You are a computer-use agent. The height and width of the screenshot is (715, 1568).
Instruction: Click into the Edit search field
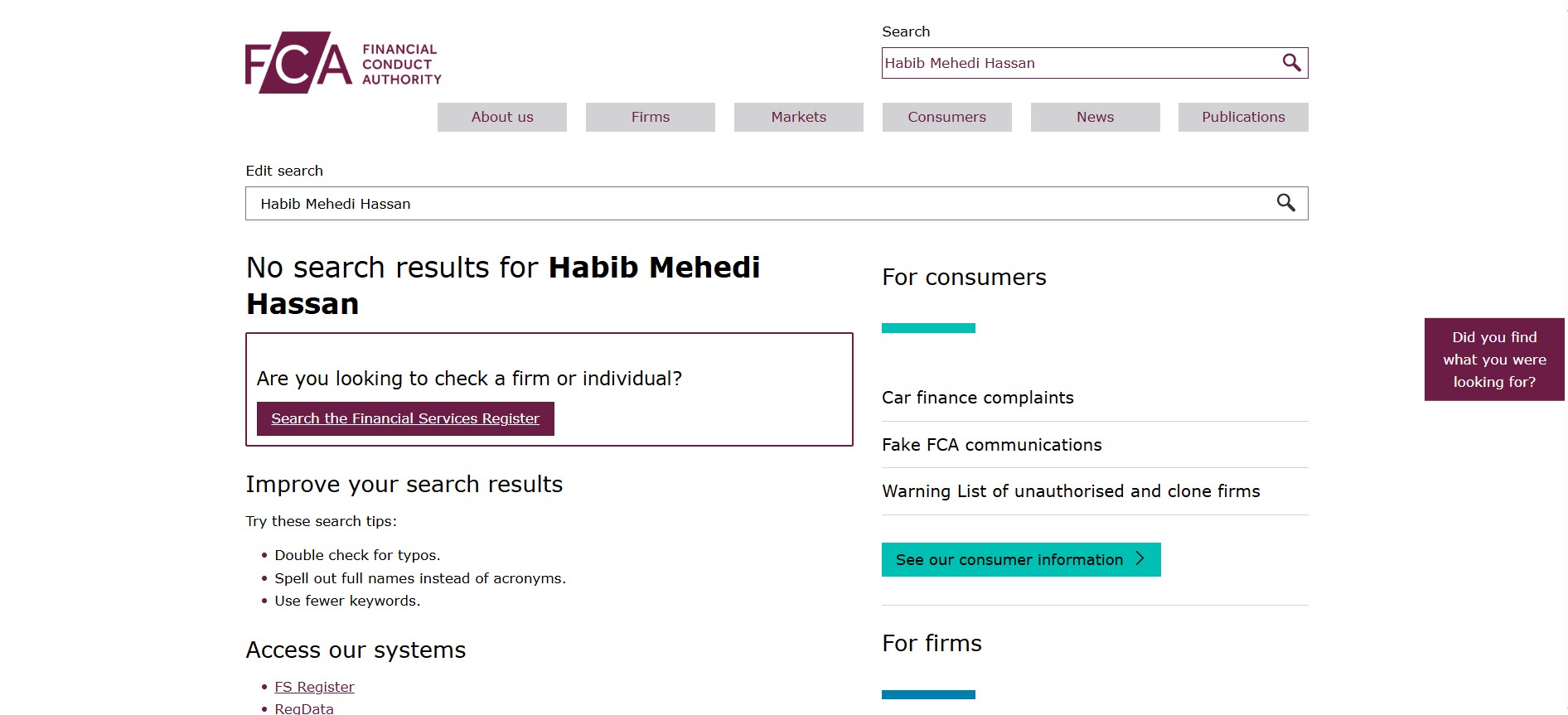[x=746, y=204]
